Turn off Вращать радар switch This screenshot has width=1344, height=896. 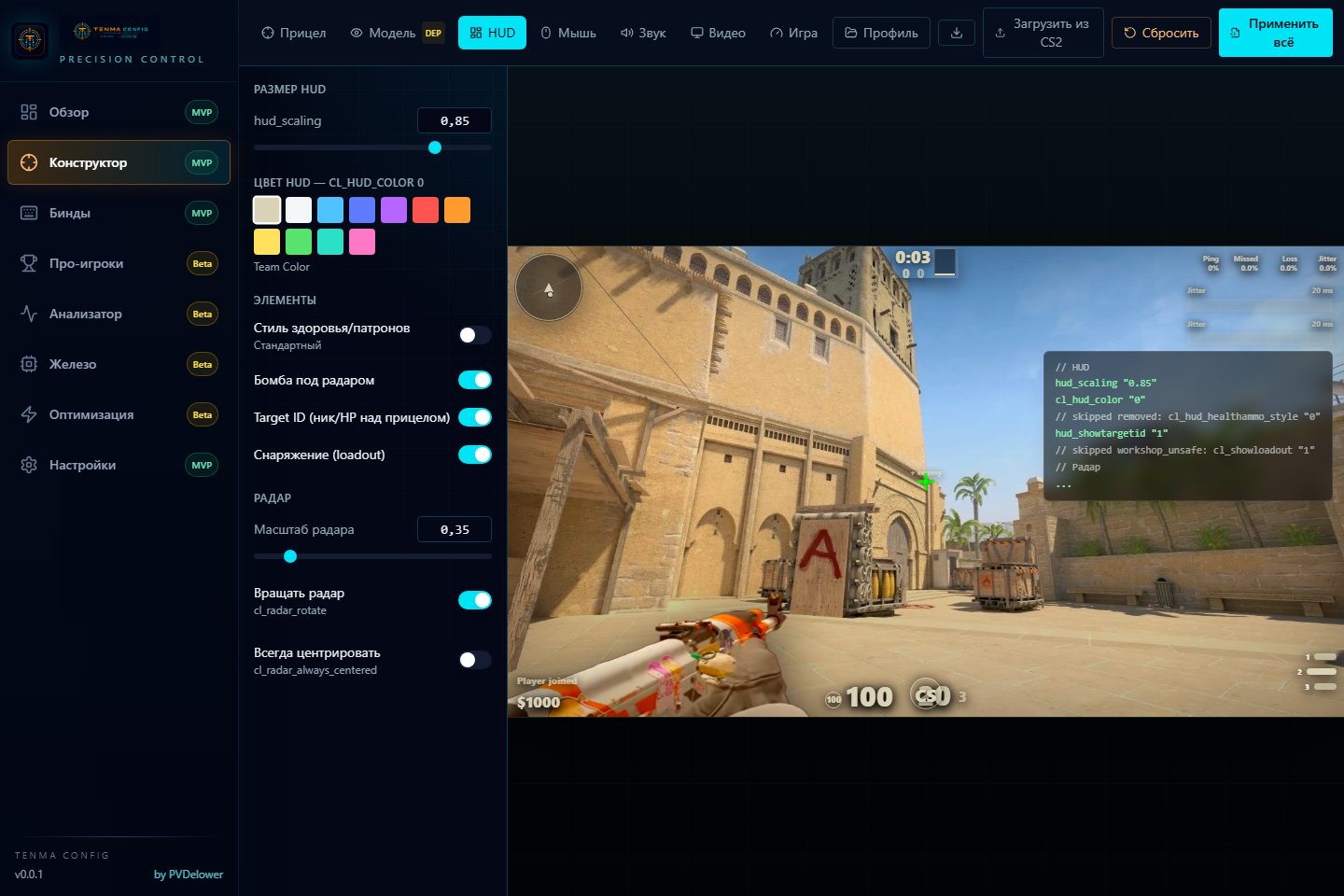click(474, 600)
